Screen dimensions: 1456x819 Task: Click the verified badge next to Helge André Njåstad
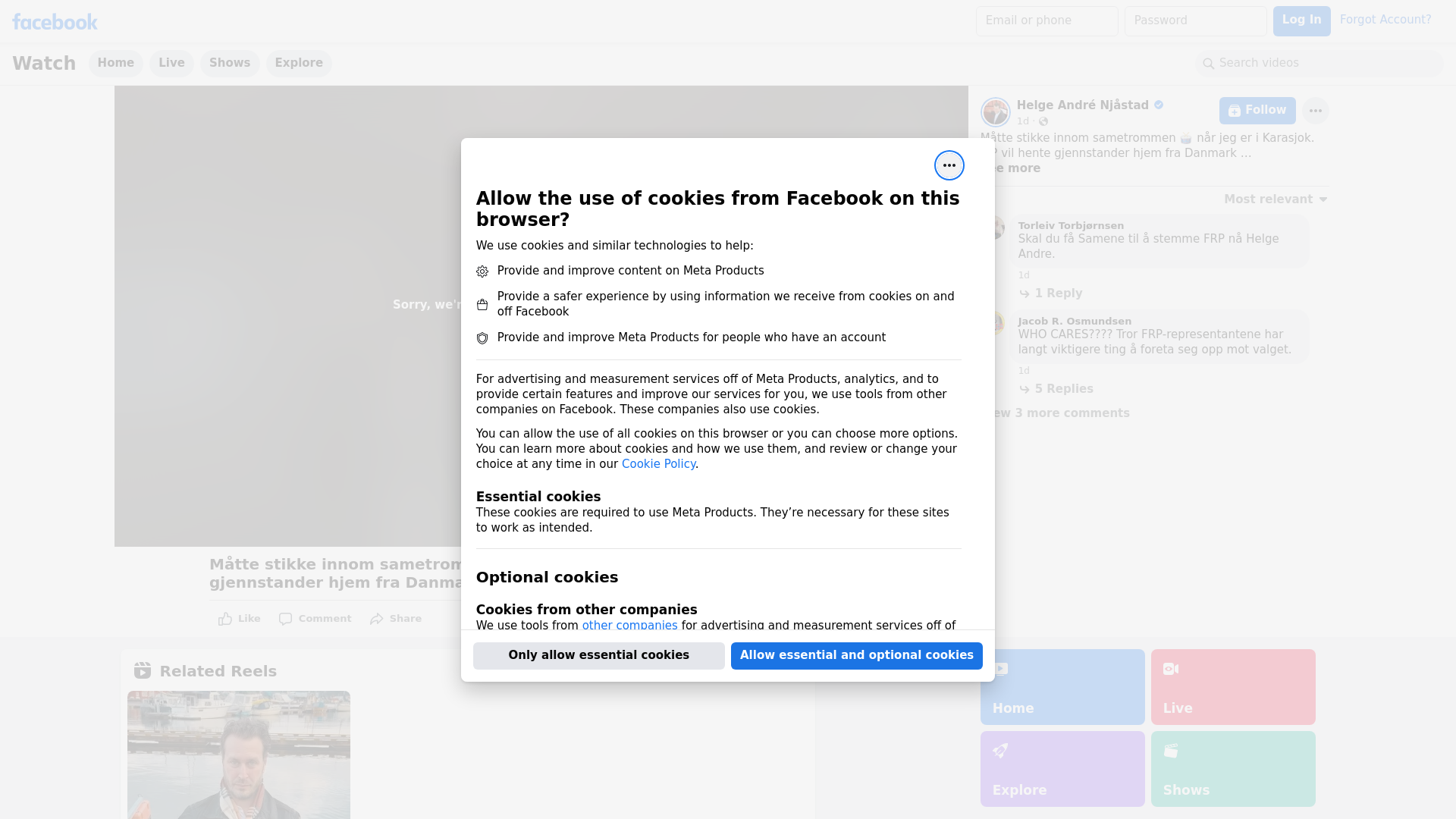click(1159, 105)
